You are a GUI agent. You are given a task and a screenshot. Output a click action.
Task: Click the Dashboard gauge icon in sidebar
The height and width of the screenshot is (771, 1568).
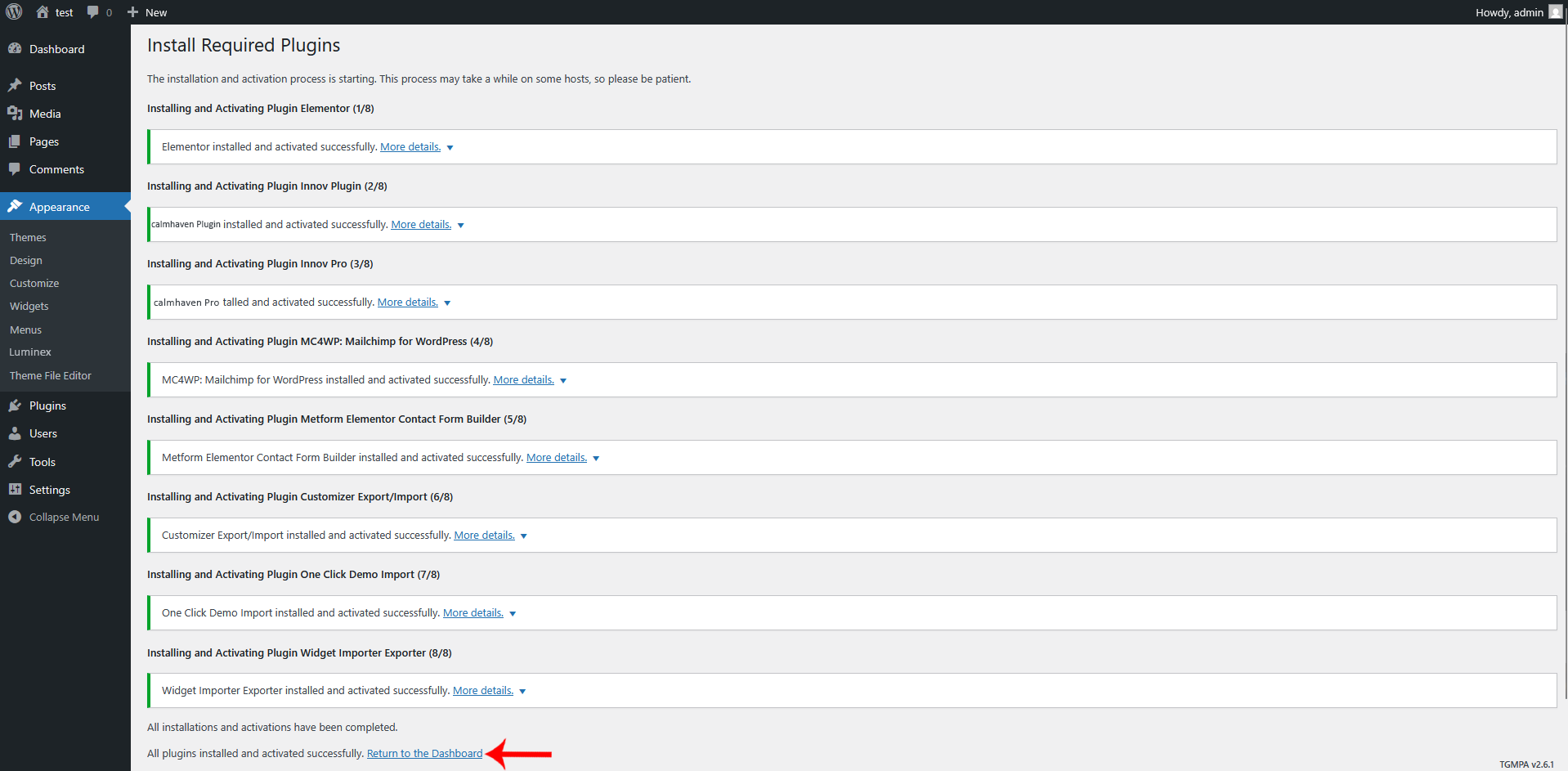tap(15, 49)
